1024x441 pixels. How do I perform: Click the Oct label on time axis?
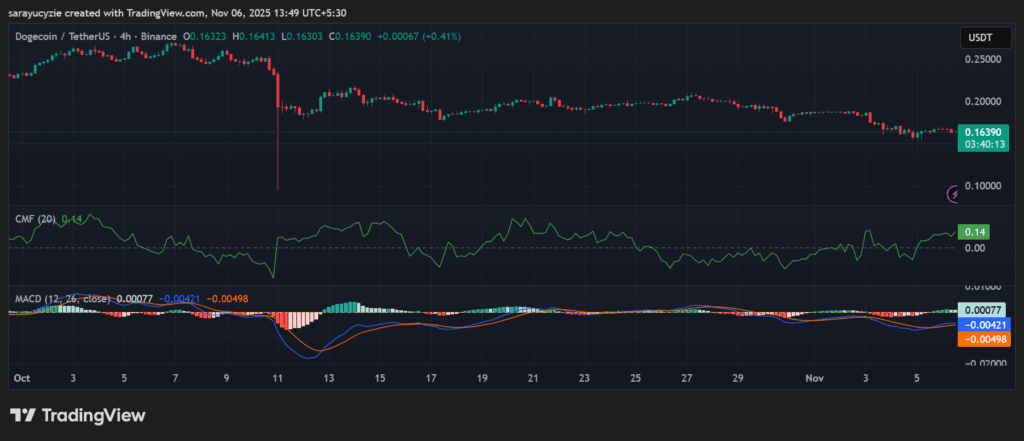[x=21, y=379]
